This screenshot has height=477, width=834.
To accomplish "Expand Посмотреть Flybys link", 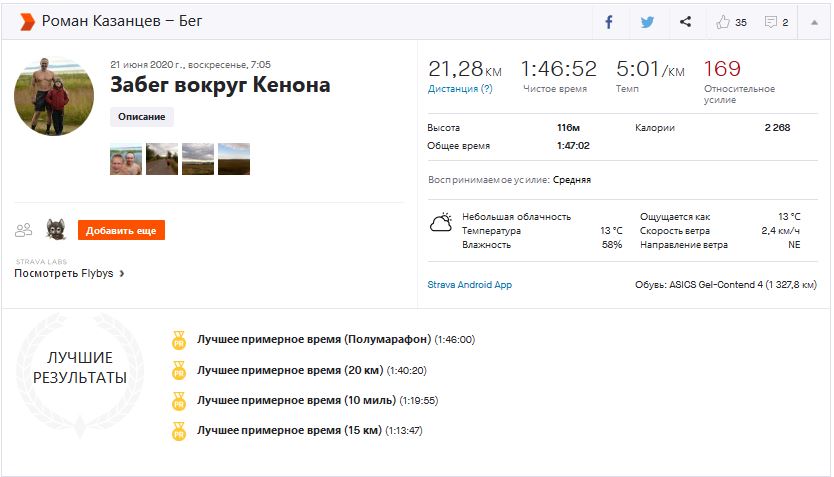I will 69,273.
